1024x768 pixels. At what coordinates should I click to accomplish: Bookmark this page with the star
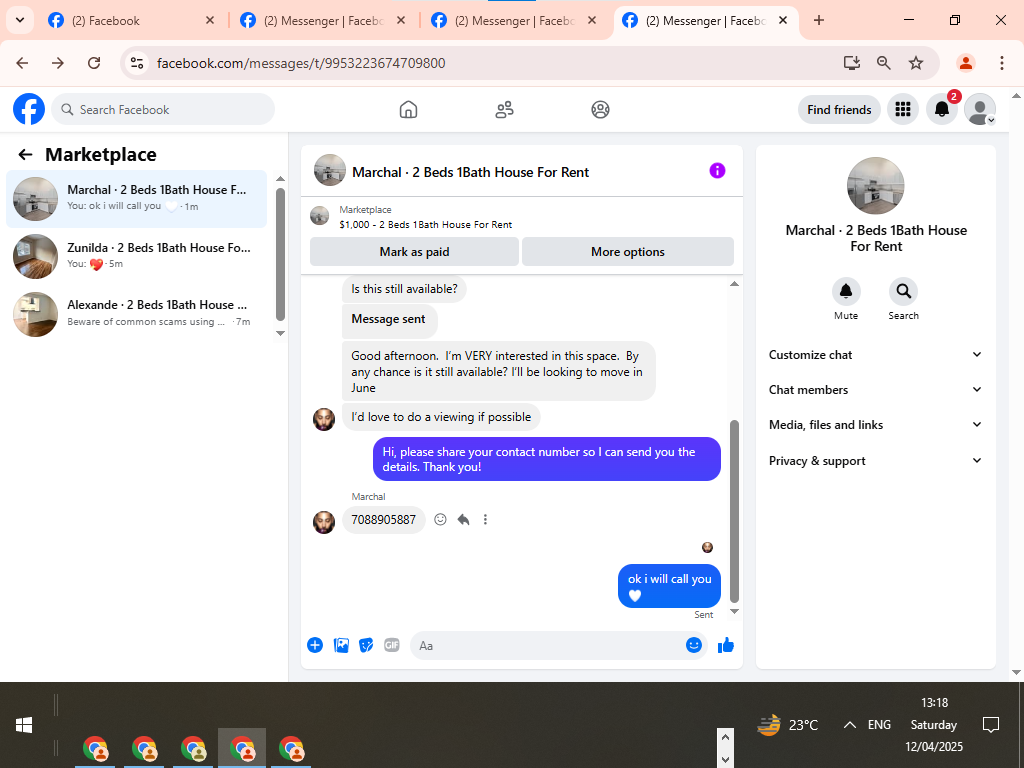click(x=916, y=63)
